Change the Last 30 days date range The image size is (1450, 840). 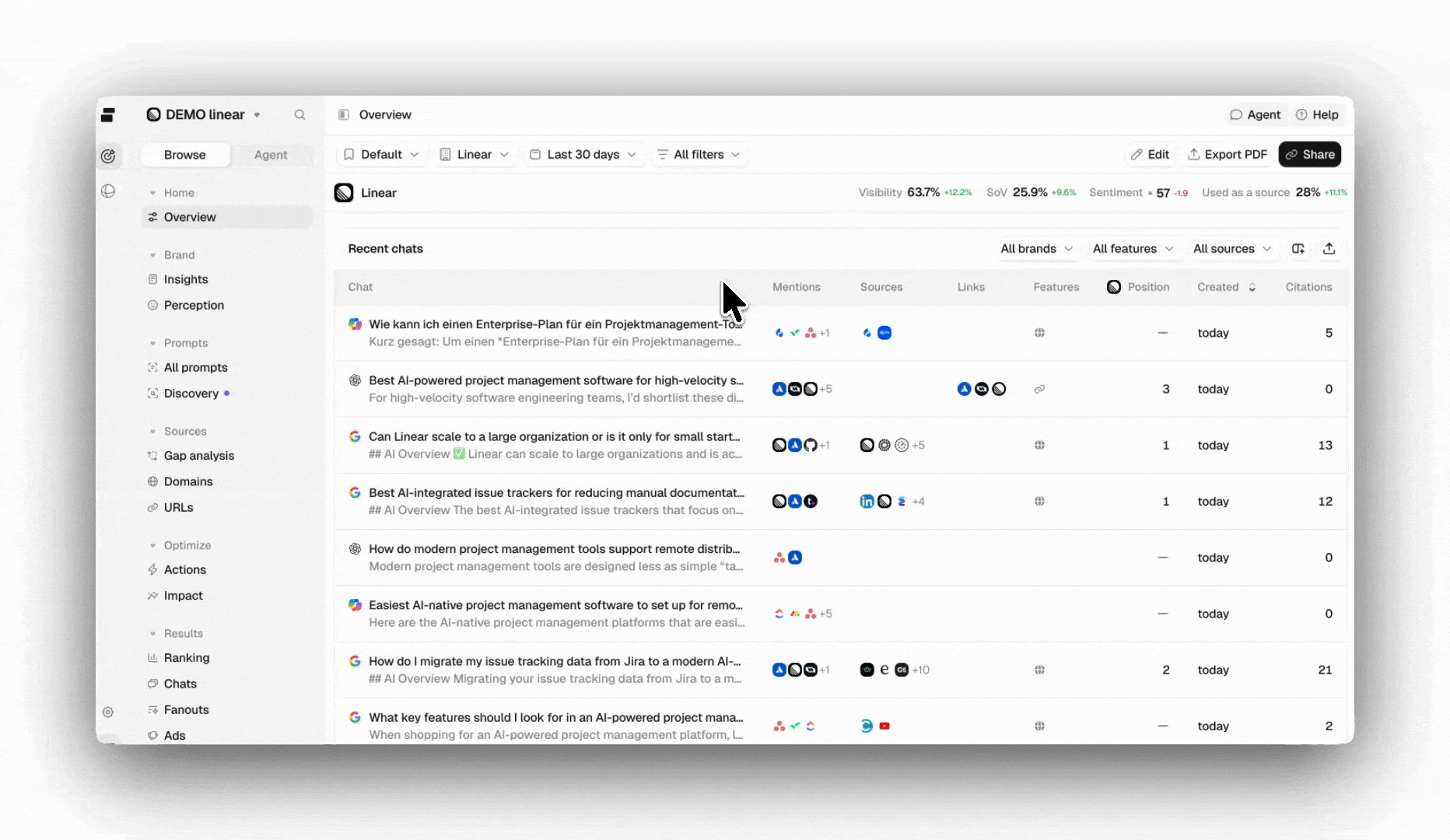click(x=583, y=155)
